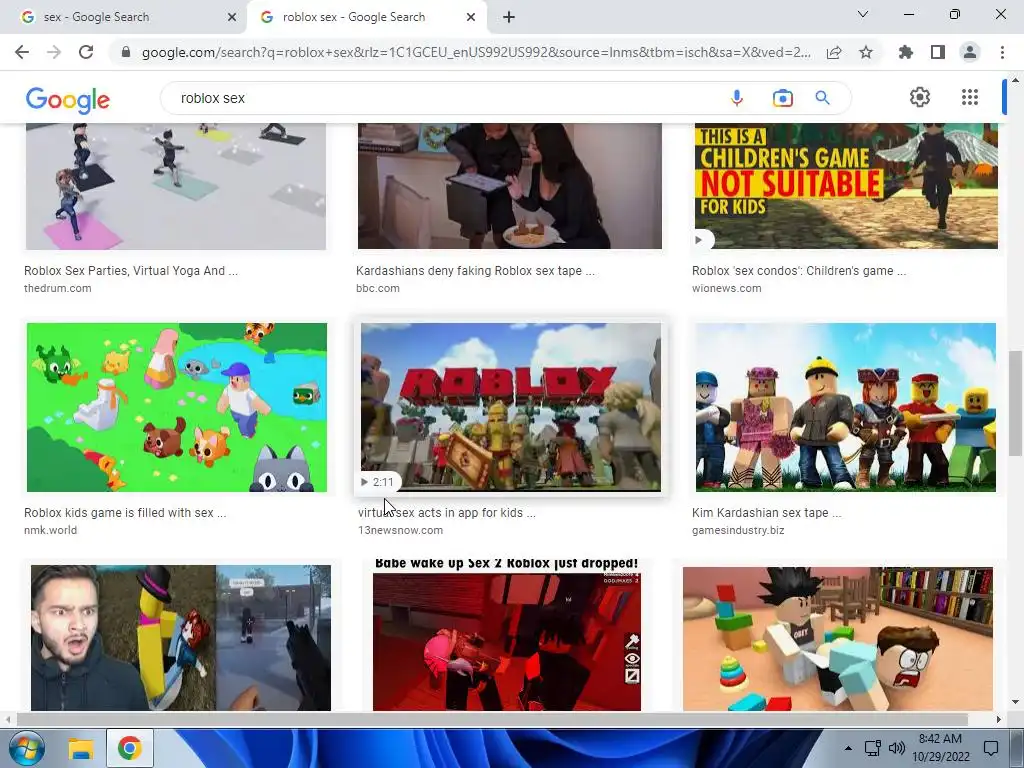This screenshot has width=1024, height=768.
Task: Search by image with camera icon
Action: pos(782,98)
